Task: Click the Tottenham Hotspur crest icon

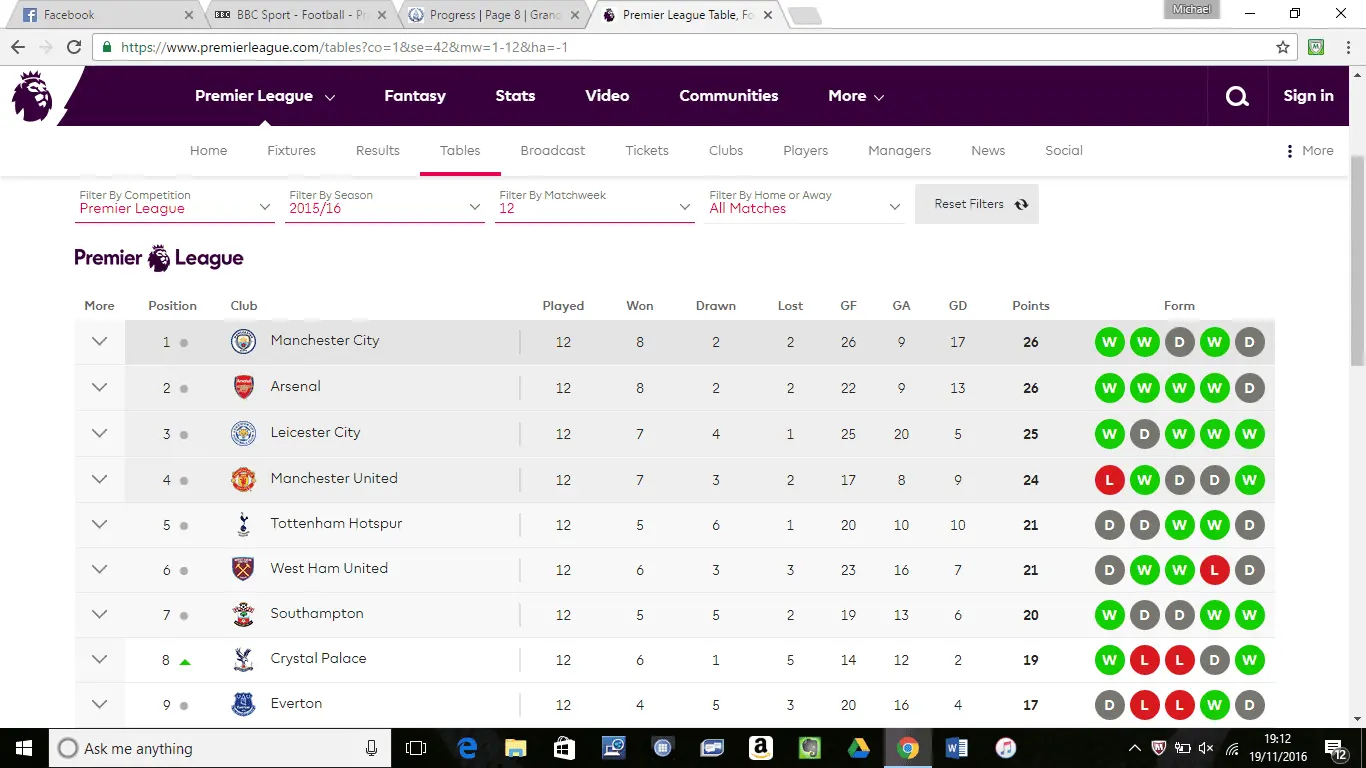Action: click(x=243, y=524)
